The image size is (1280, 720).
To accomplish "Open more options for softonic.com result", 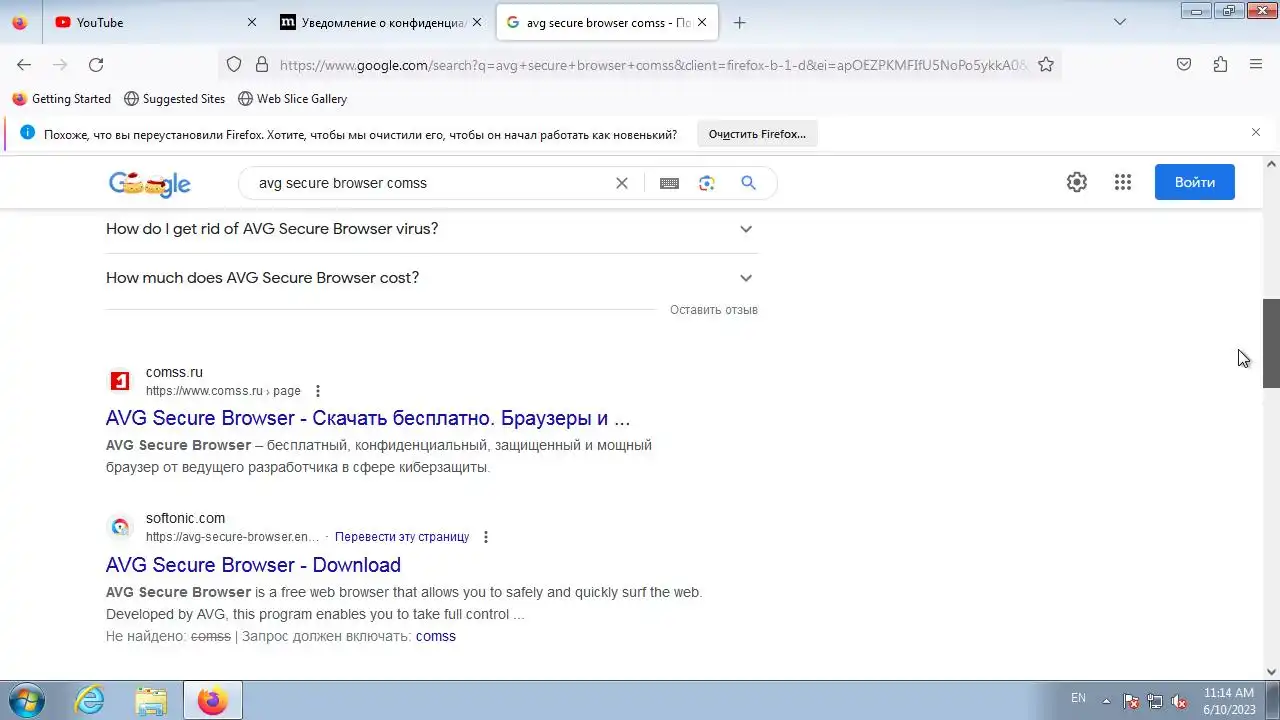I will 486,537.
